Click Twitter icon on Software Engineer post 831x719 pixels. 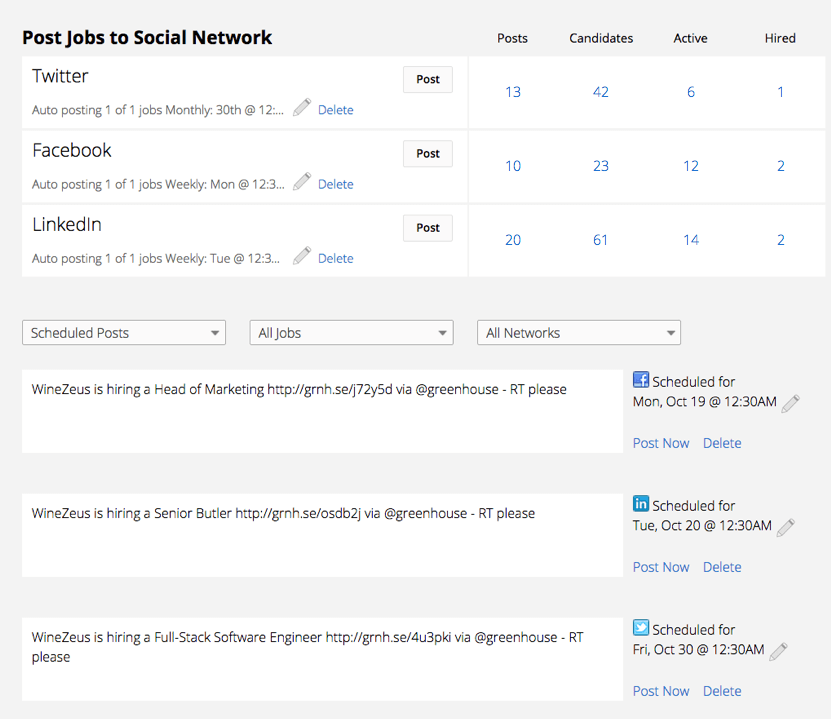(x=641, y=628)
